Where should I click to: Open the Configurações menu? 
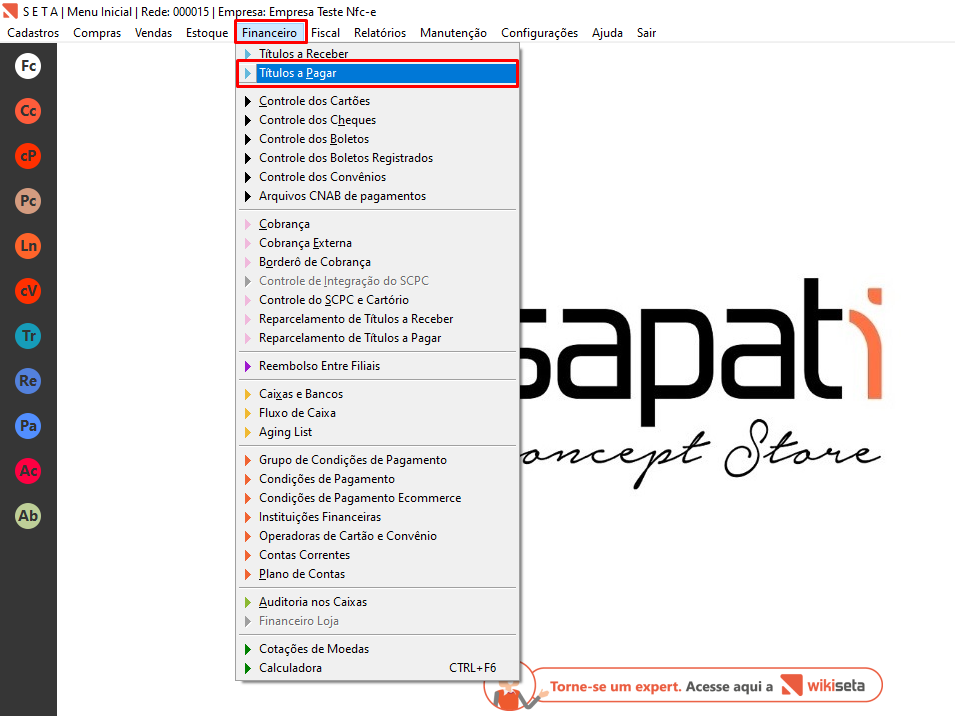(539, 33)
